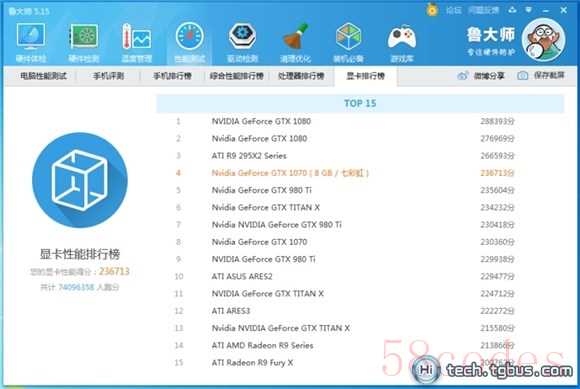Open the 清理优化 cleanup broom icon

295,42
